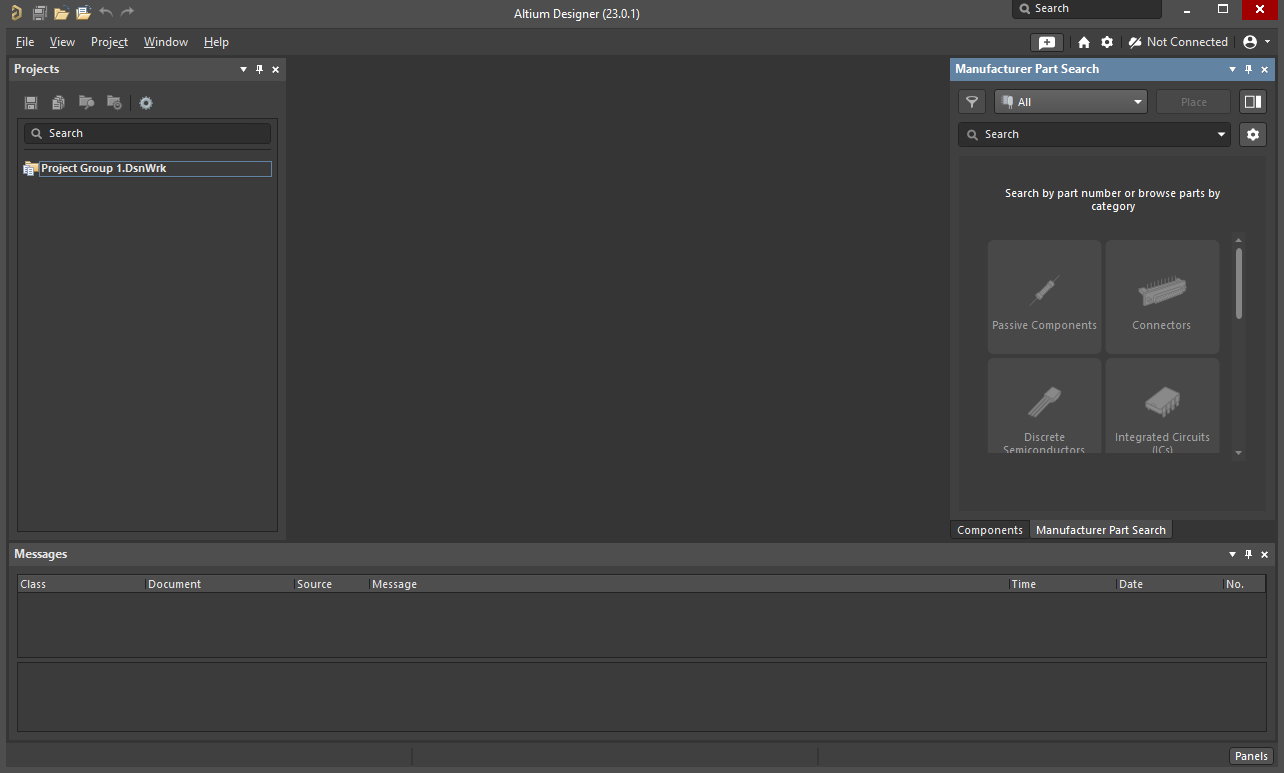Click the folder with clock icon in Projects panel
This screenshot has width=1284, height=773.
tap(115, 103)
